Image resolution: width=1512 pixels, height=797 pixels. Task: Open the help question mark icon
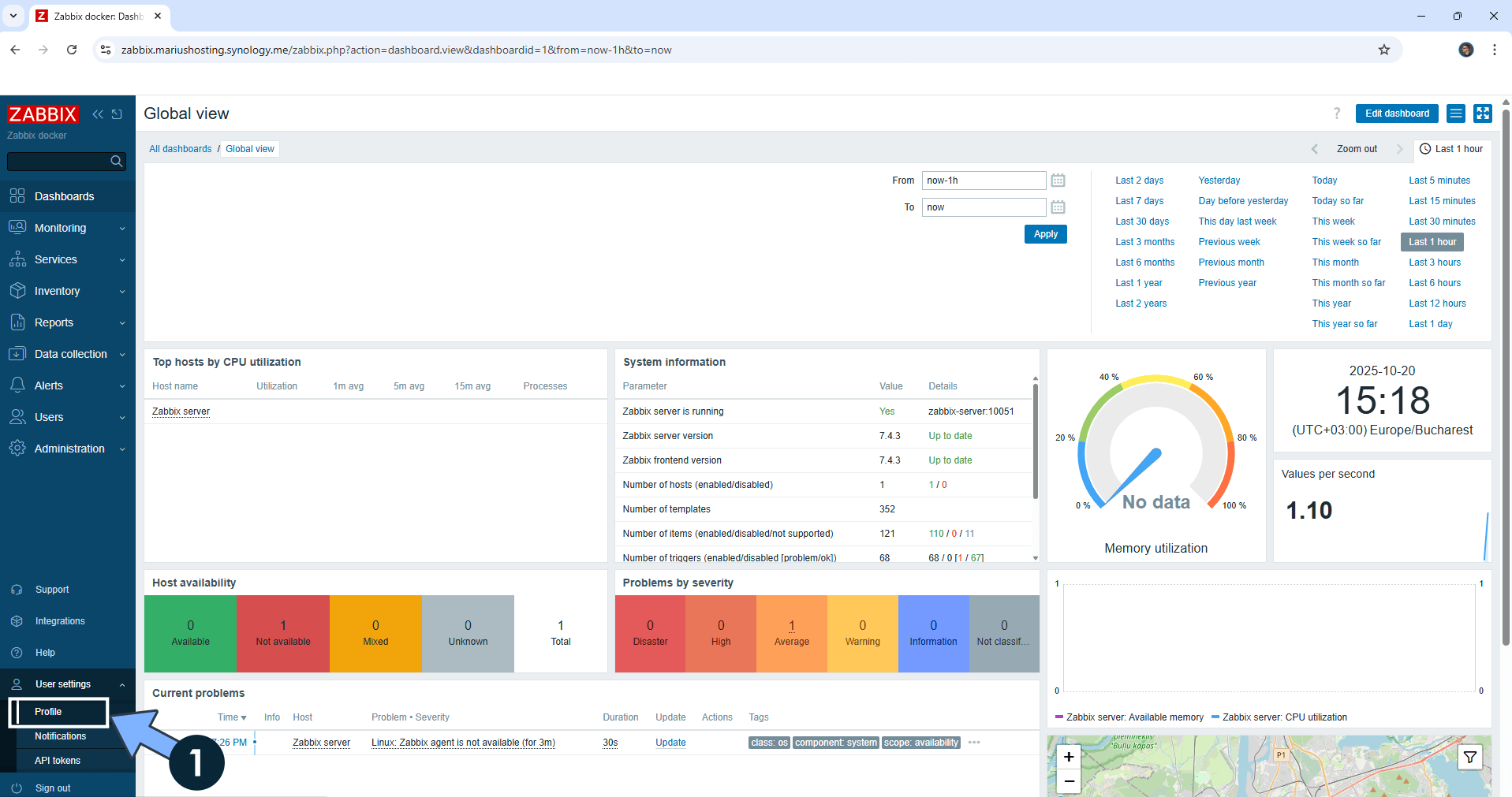click(x=1337, y=114)
